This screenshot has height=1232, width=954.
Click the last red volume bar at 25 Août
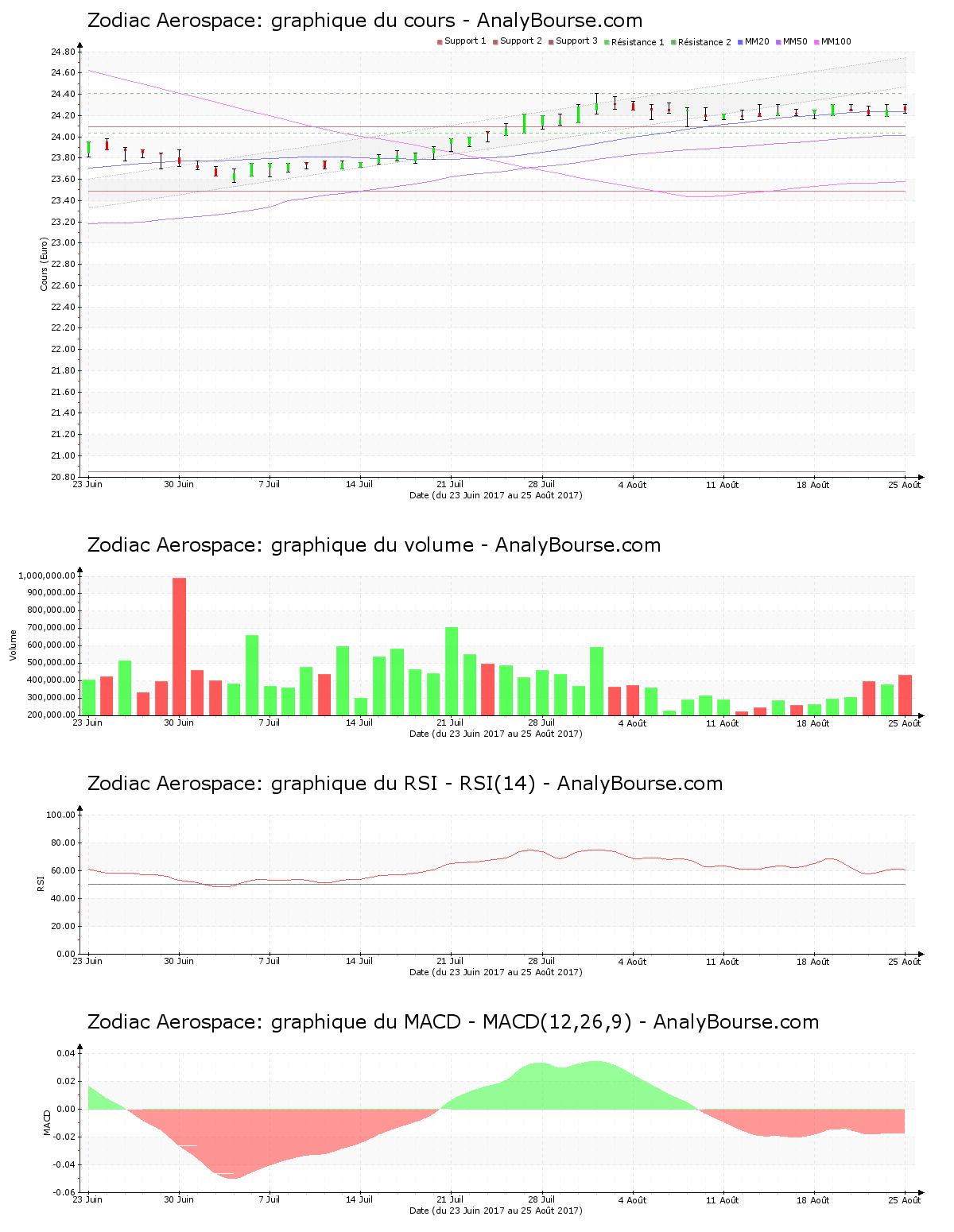905,695
